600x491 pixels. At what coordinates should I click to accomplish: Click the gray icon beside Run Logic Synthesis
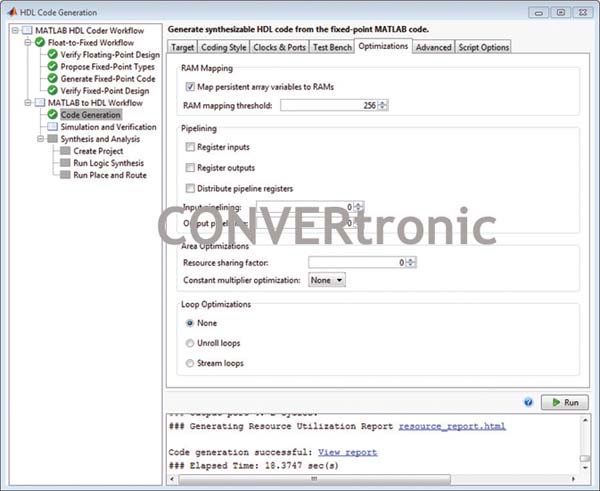click(x=65, y=163)
